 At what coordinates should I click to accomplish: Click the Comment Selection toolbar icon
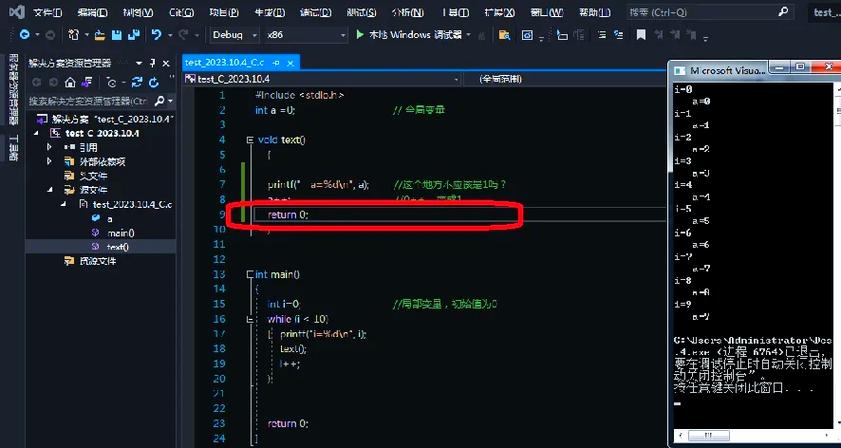click(x=602, y=35)
